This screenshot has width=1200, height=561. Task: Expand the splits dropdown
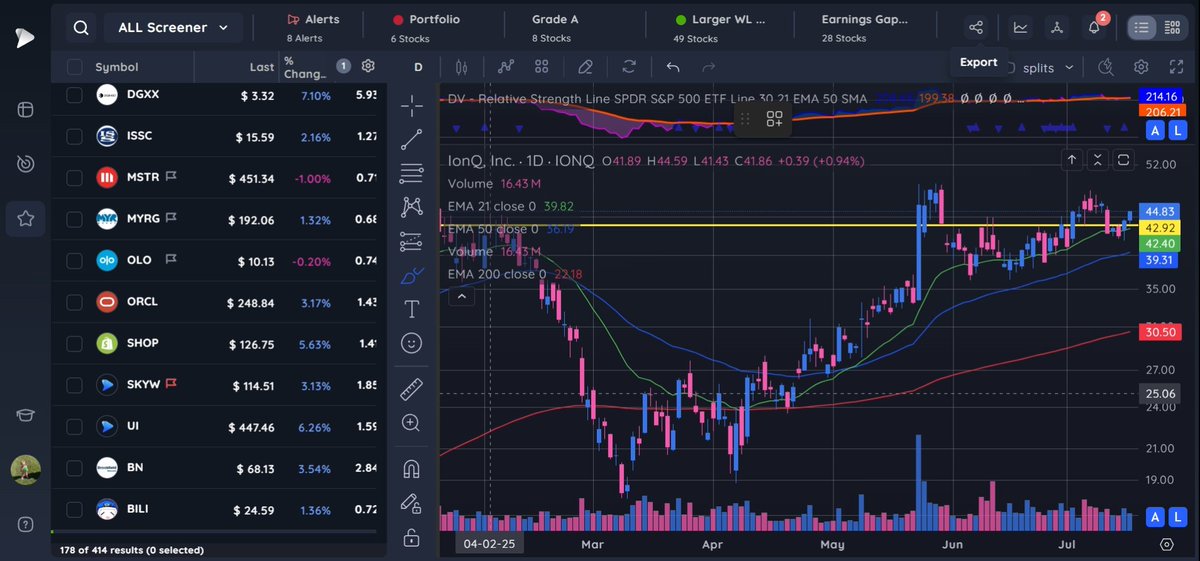[x=1047, y=67]
